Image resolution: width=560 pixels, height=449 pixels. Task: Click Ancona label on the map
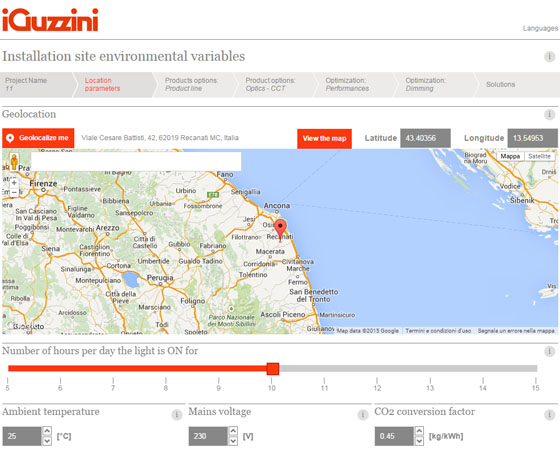pyautogui.click(x=277, y=206)
